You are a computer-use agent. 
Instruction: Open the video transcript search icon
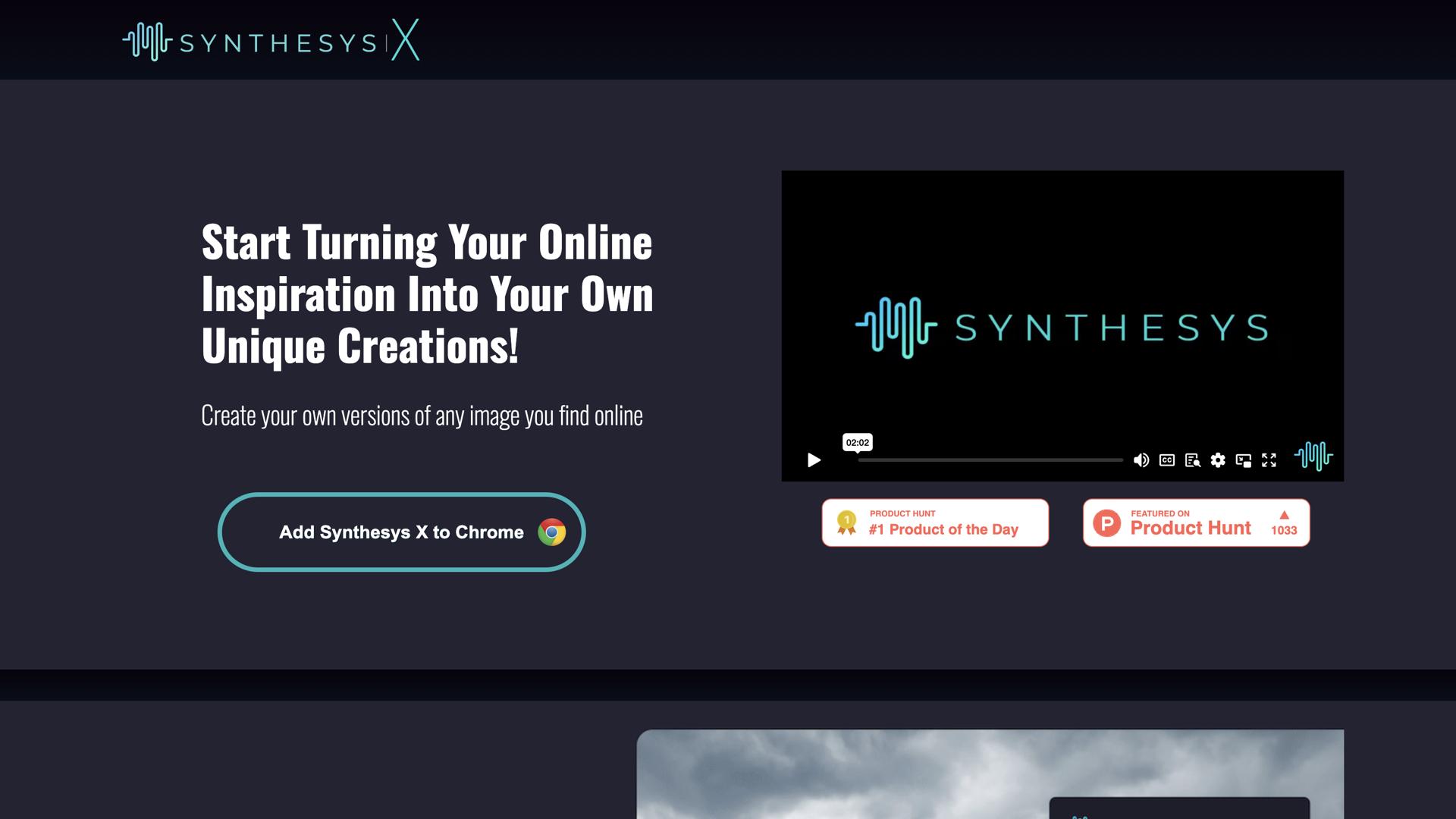tap(1192, 460)
